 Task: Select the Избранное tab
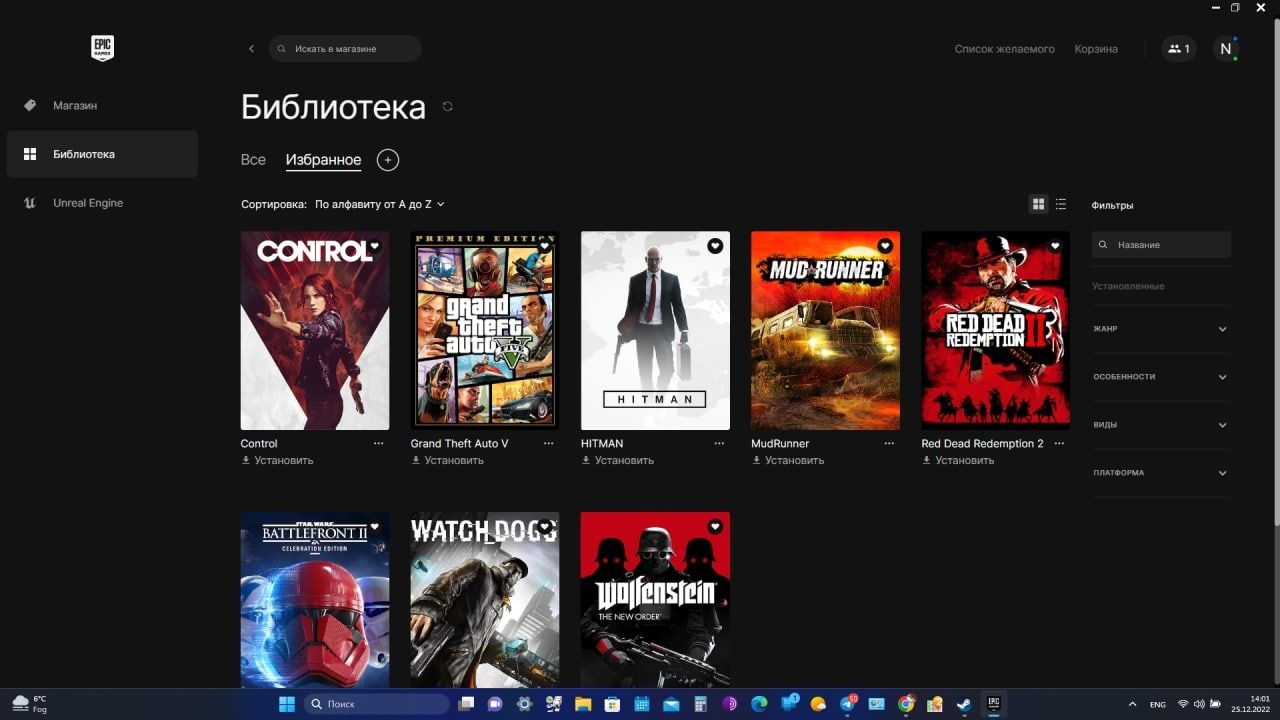pos(323,160)
